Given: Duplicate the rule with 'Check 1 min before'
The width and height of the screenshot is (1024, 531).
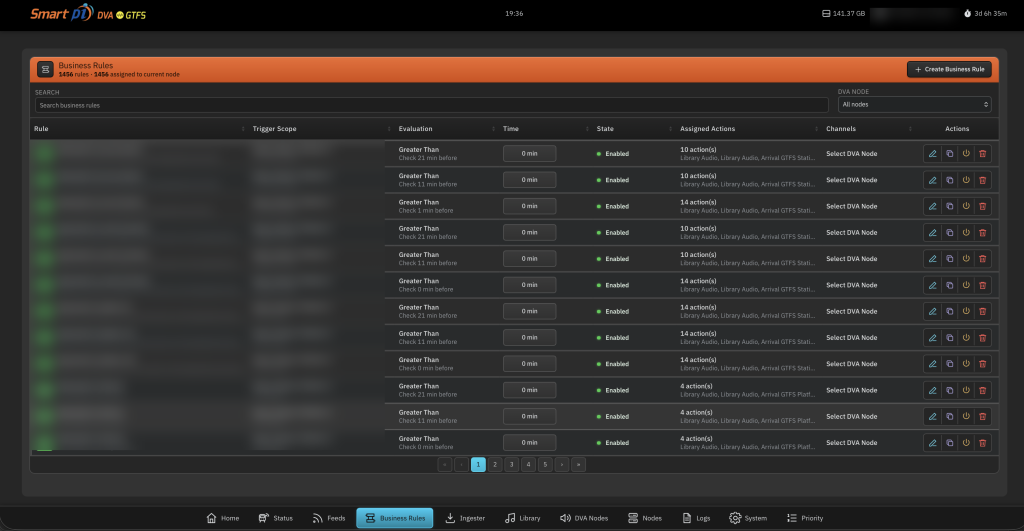Looking at the screenshot, I should [x=950, y=206].
